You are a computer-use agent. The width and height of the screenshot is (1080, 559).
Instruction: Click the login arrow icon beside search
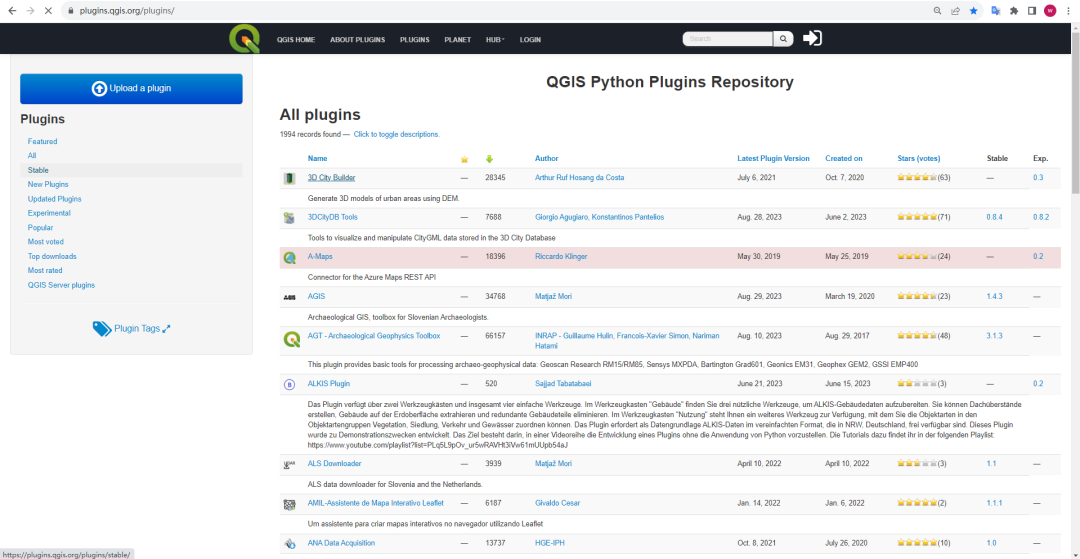[812, 39]
